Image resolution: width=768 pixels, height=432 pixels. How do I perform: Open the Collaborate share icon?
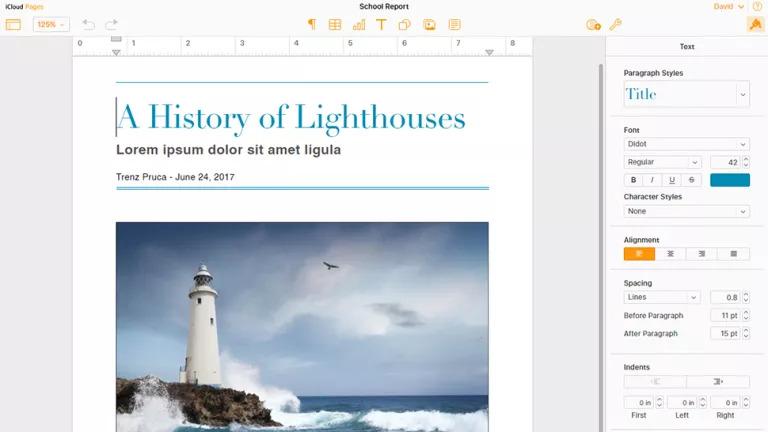[593, 24]
